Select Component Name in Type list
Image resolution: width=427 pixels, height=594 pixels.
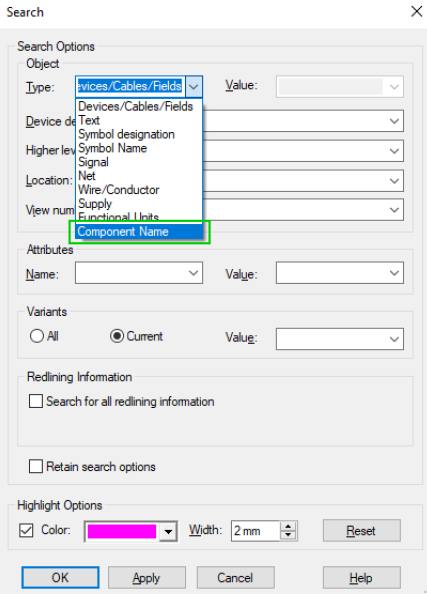(139, 231)
